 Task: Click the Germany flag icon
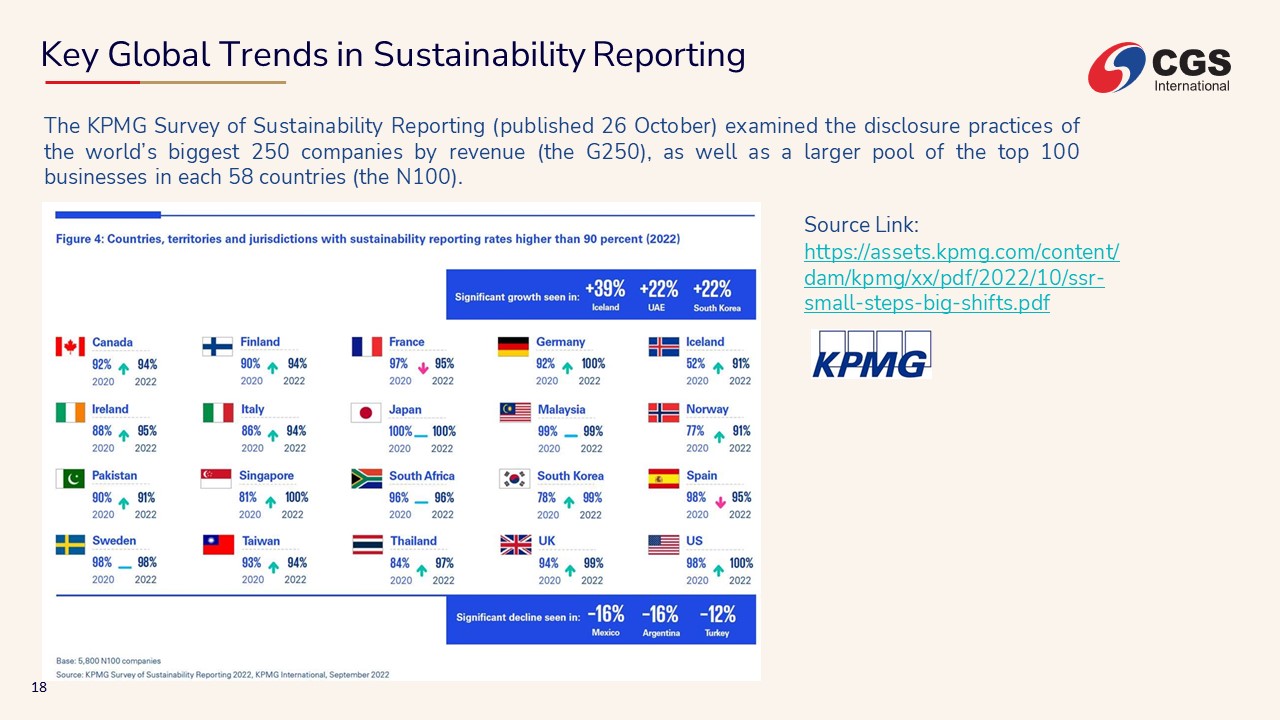click(513, 346)
